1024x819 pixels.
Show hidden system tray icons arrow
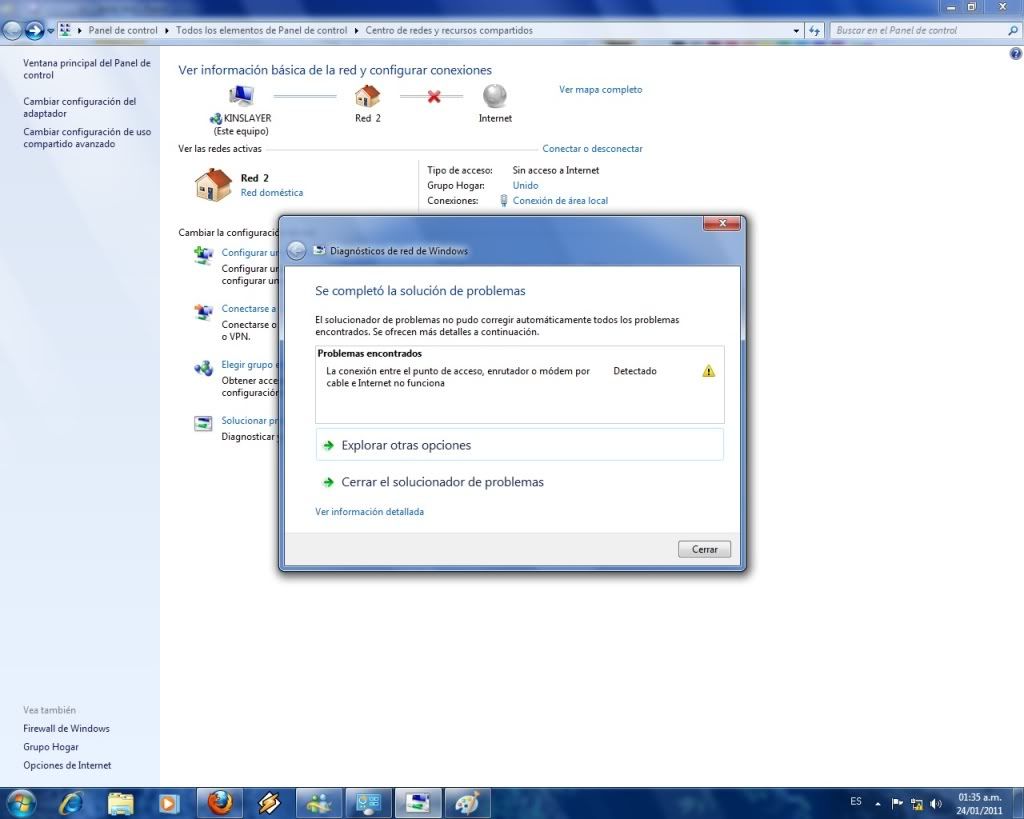click(878, 803)
